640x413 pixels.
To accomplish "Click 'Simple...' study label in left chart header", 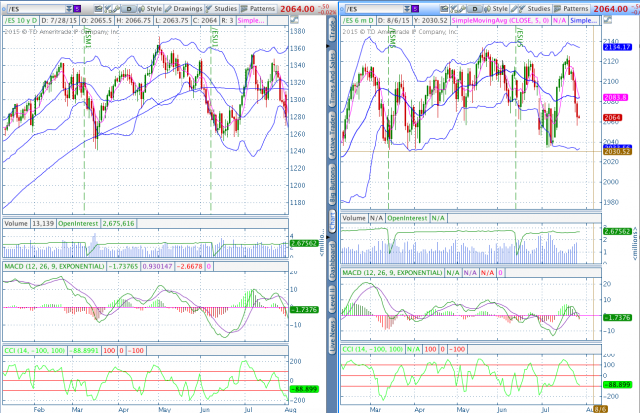I will (251, 20).
